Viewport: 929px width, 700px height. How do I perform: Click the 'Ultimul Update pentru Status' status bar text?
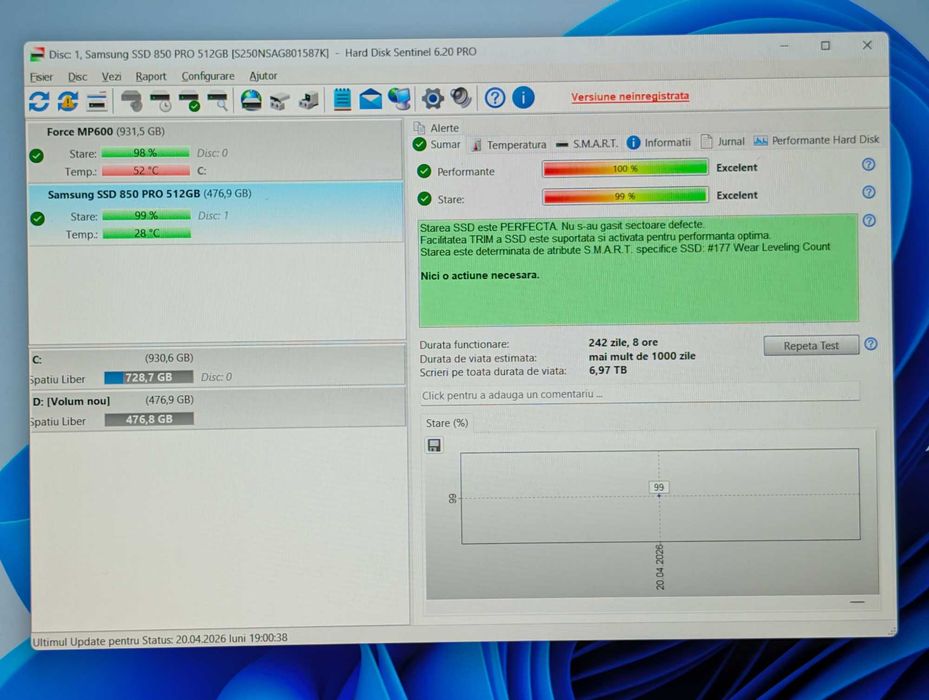(x=160, y=640)
